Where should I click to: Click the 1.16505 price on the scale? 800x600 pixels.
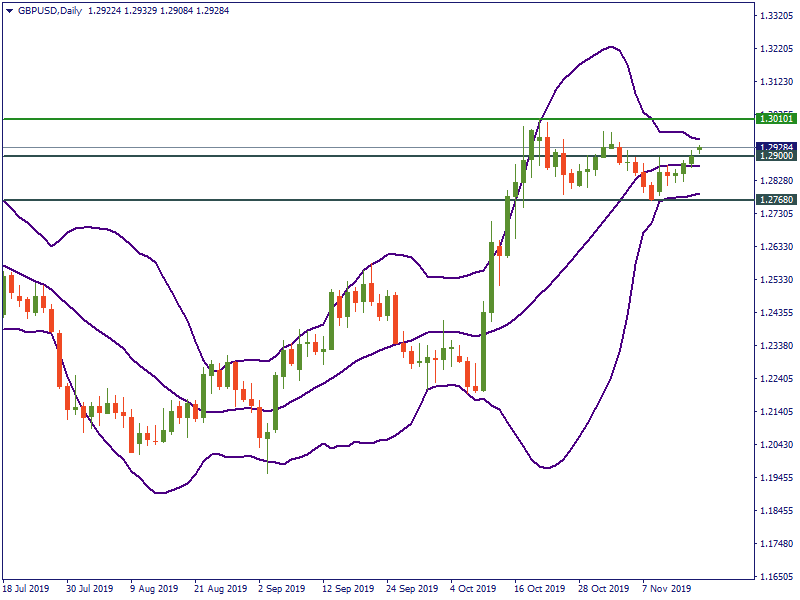tap(776, 577)
